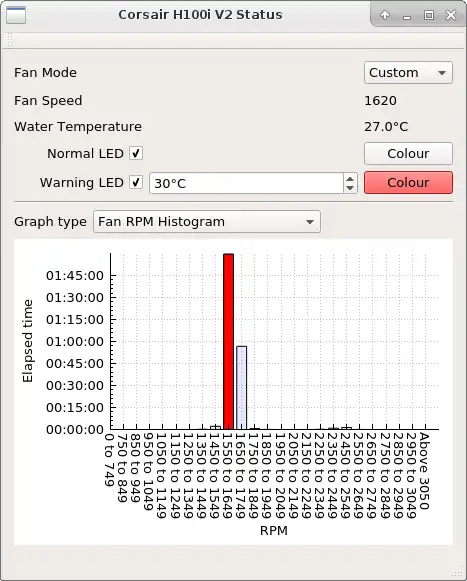Click the Graph type label

click(x=50, y=222)
